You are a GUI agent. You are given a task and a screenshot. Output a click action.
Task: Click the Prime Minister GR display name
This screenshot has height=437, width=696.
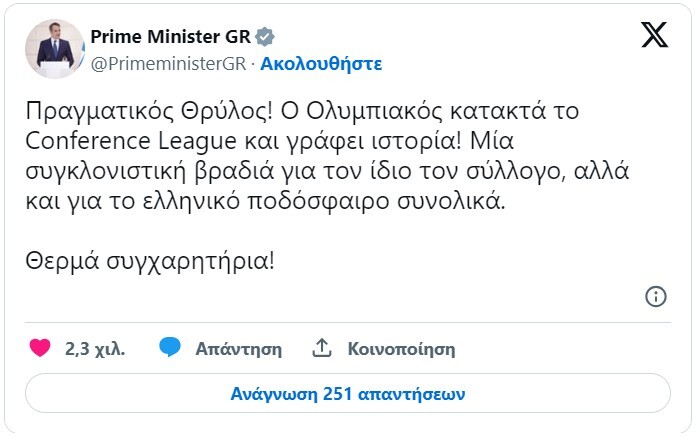pos(170,38)
